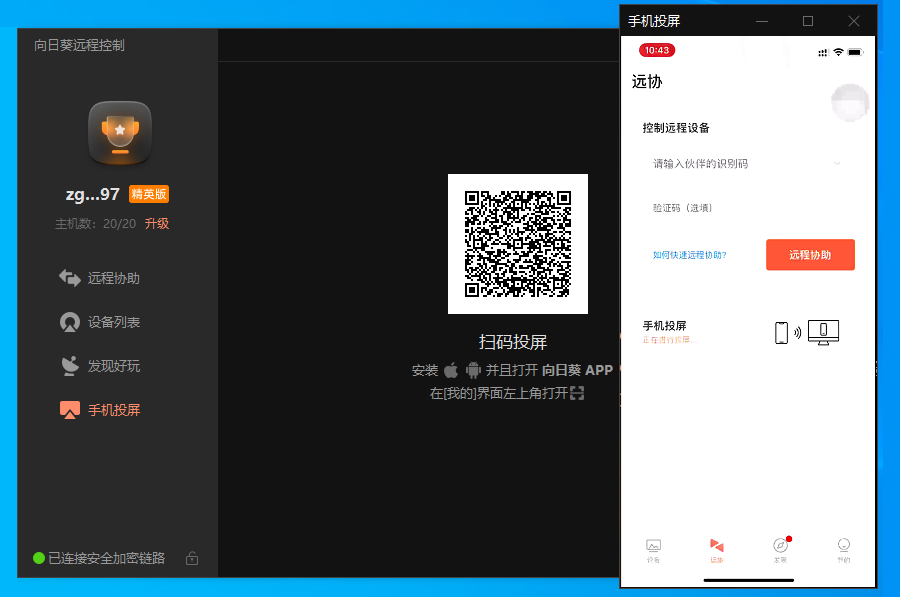Click the scan icon after 左上角打开
The width and height of the screenshot is (900, 597).
click(577, 393)
